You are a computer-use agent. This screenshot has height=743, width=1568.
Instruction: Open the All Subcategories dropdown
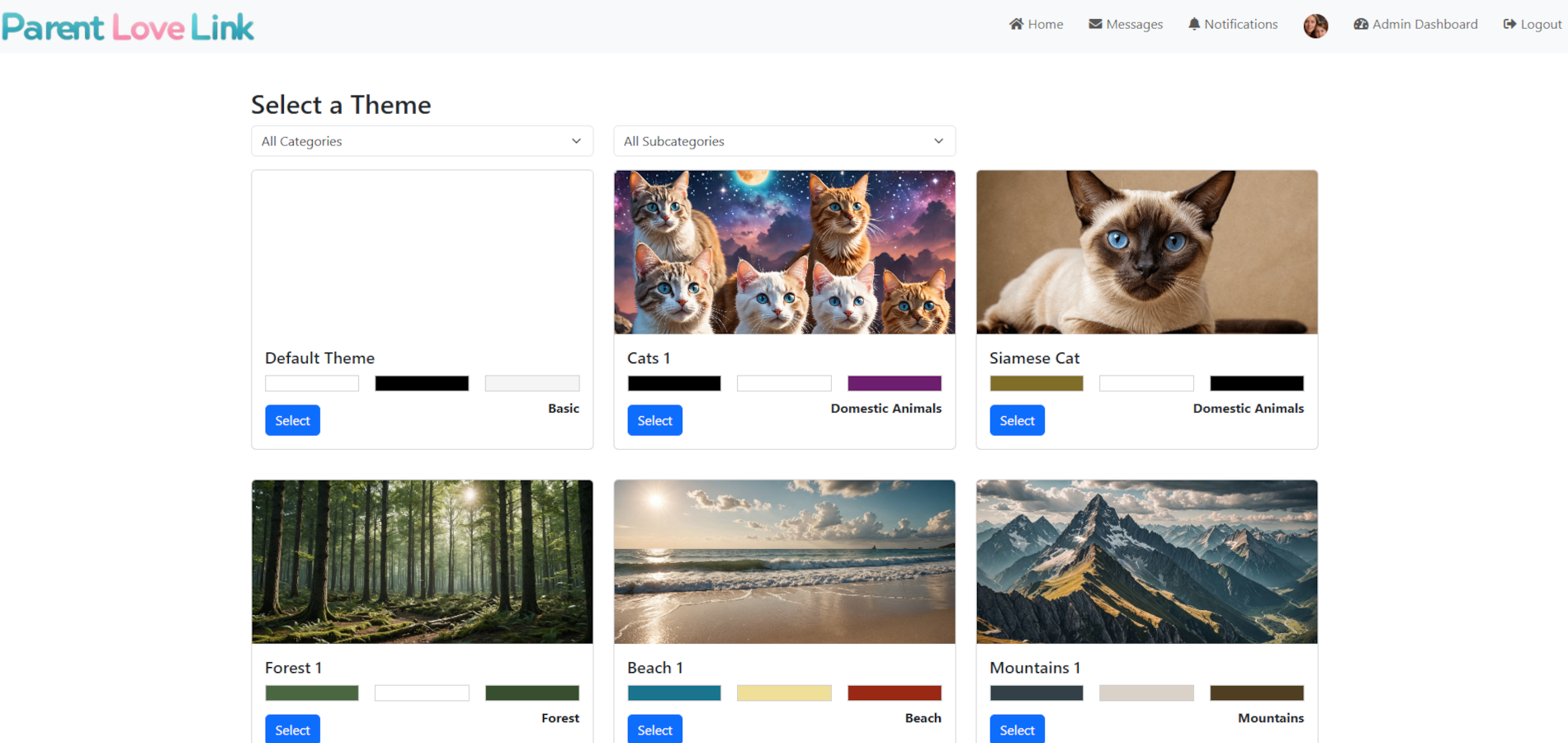783,141
